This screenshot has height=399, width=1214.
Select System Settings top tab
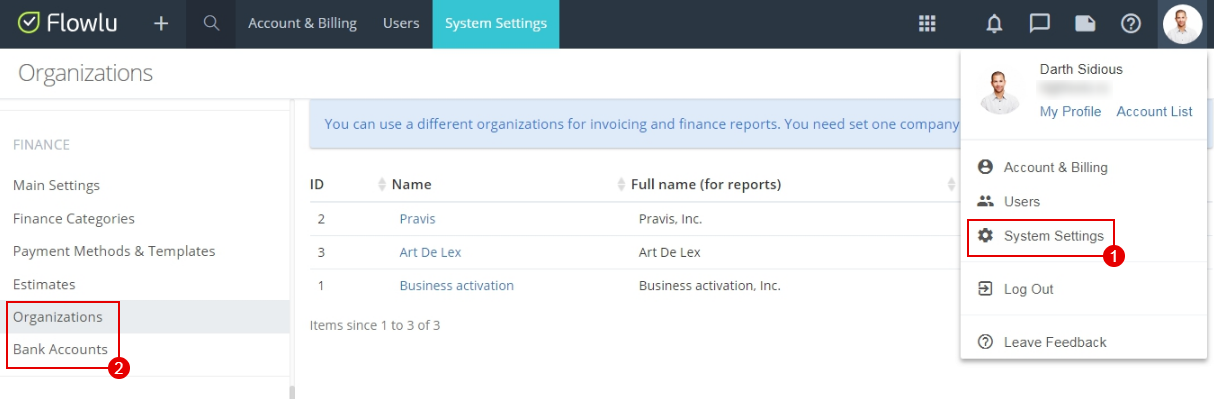tap(496, 24)
